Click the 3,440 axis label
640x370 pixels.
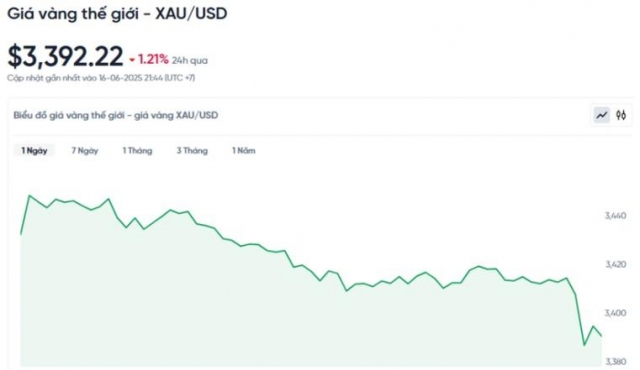click(x=615, y=215)
